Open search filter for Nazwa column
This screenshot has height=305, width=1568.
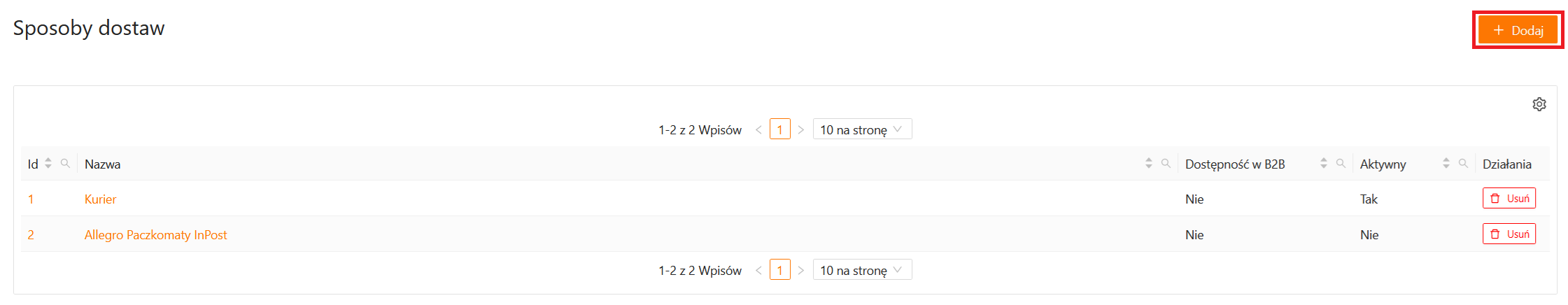[1166, 163]
